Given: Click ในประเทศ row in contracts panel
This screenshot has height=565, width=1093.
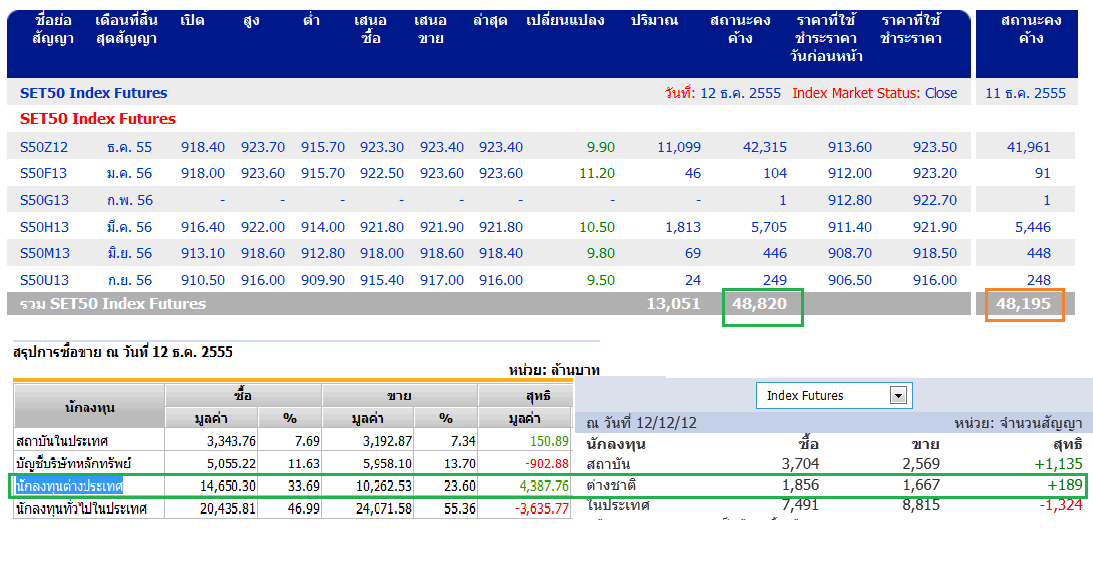Looking at the screenshot, I should pyautogui.click(x=618, y=505).
